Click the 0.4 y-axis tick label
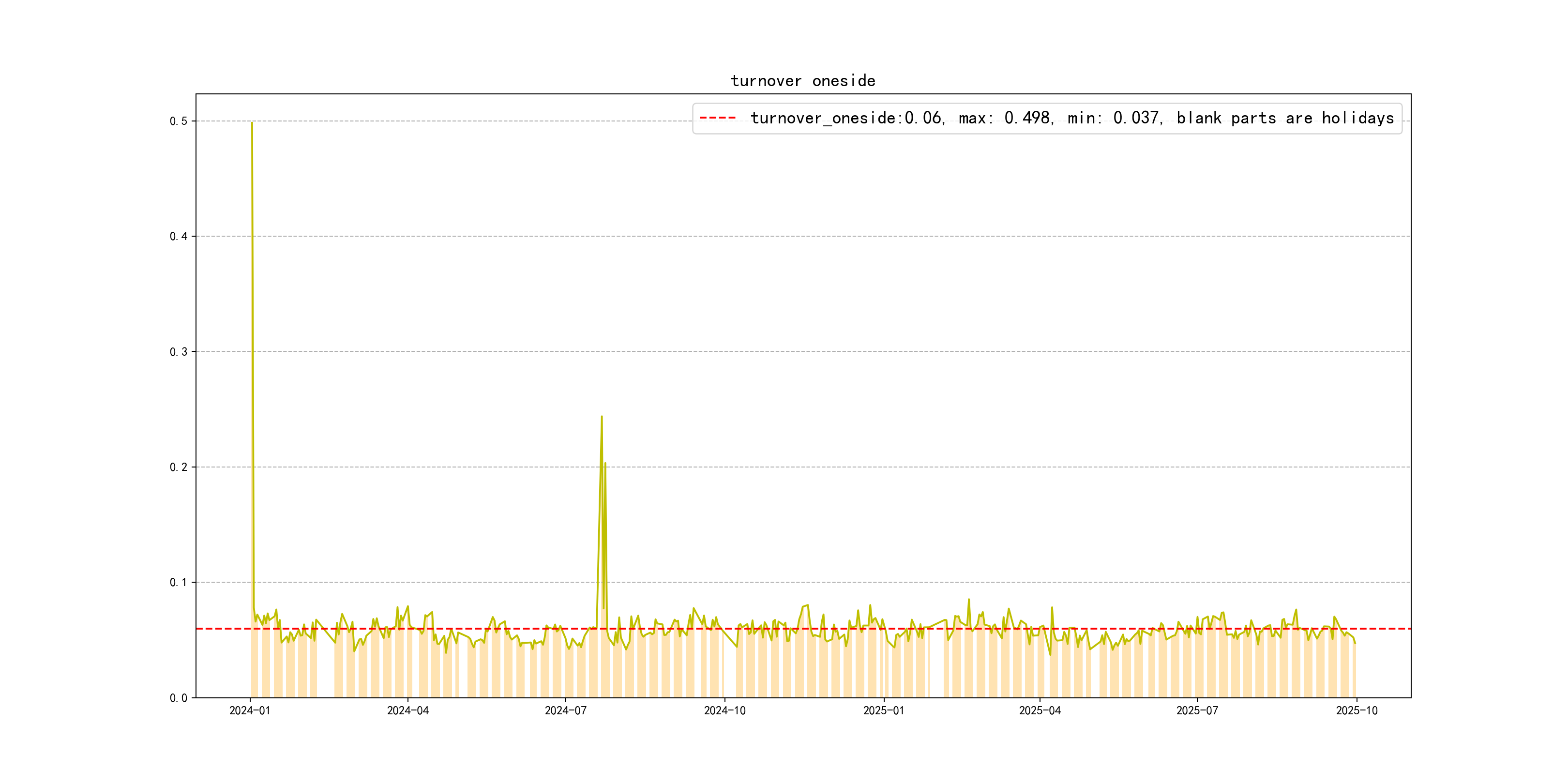This screenshot has height=784, width=1568. click(179, 236)
